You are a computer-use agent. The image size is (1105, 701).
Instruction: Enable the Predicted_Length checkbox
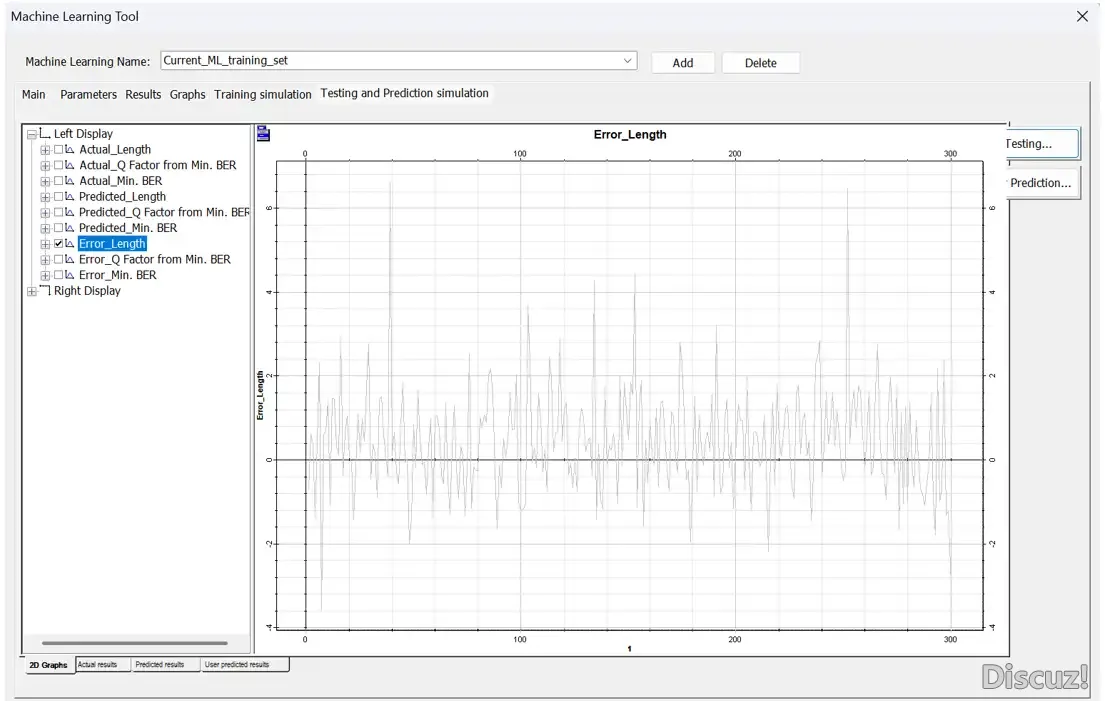58,197
